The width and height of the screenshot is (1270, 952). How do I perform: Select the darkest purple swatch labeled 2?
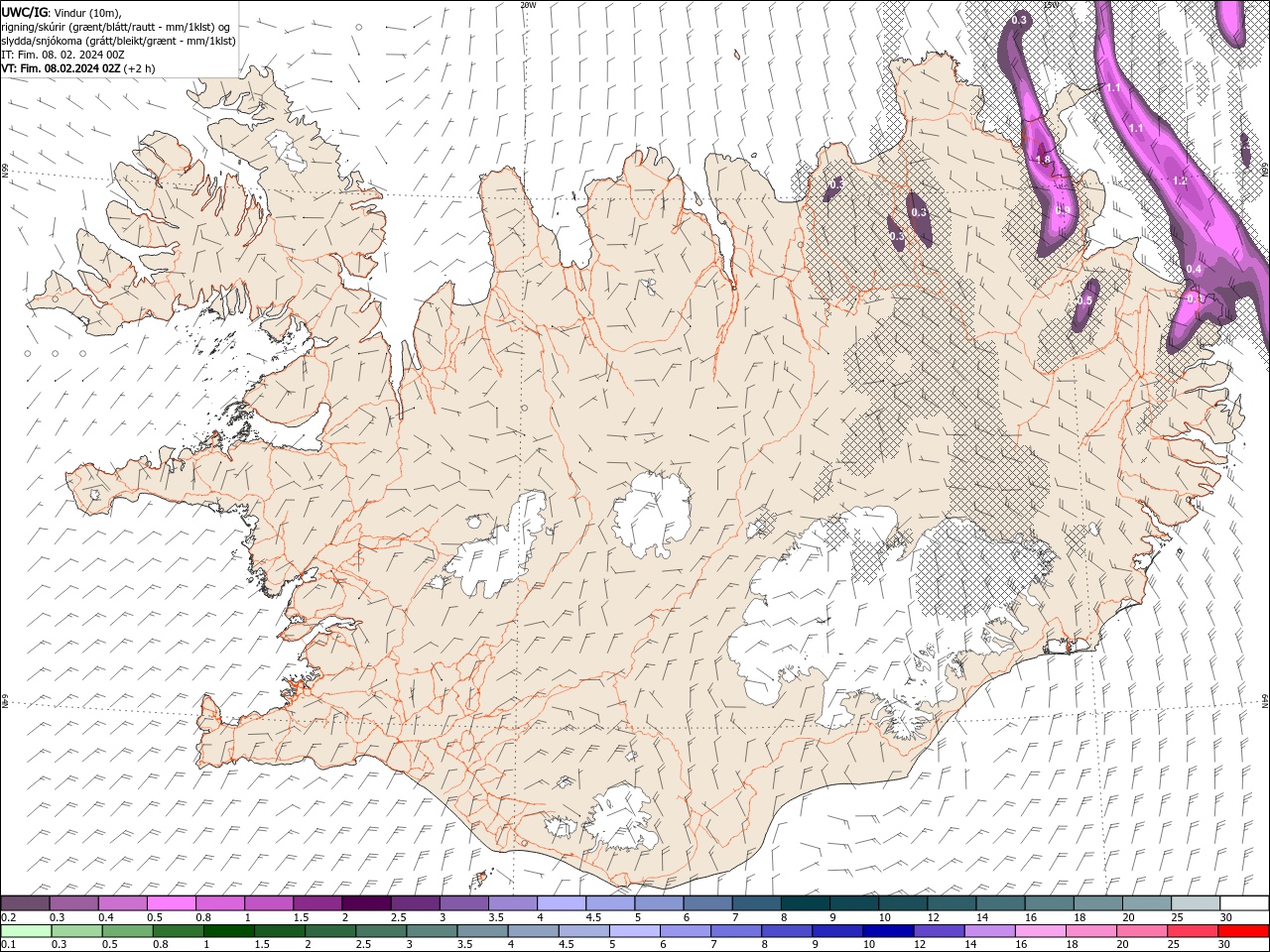click(x=366, y=903)
